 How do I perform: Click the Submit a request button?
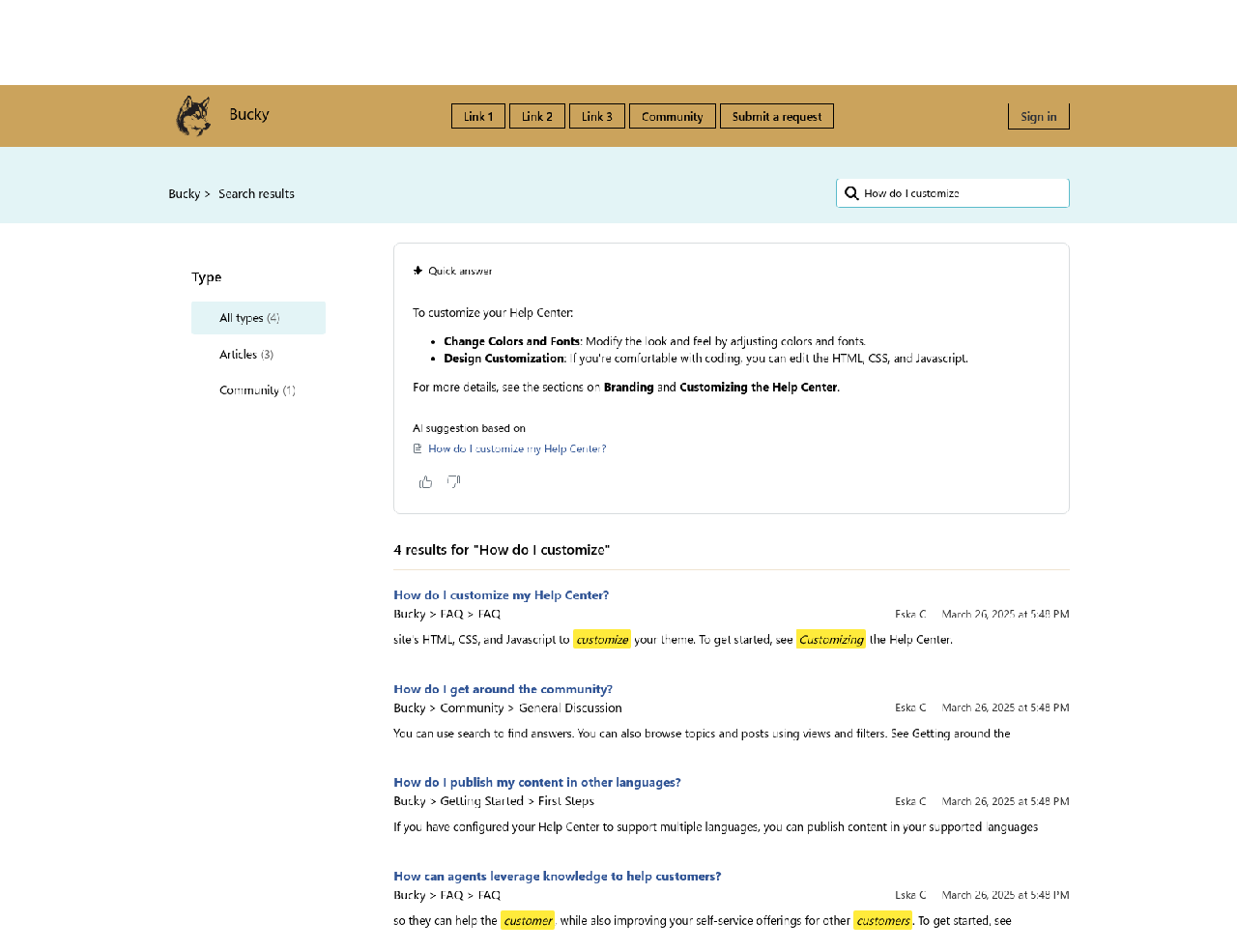coord(777,117)
